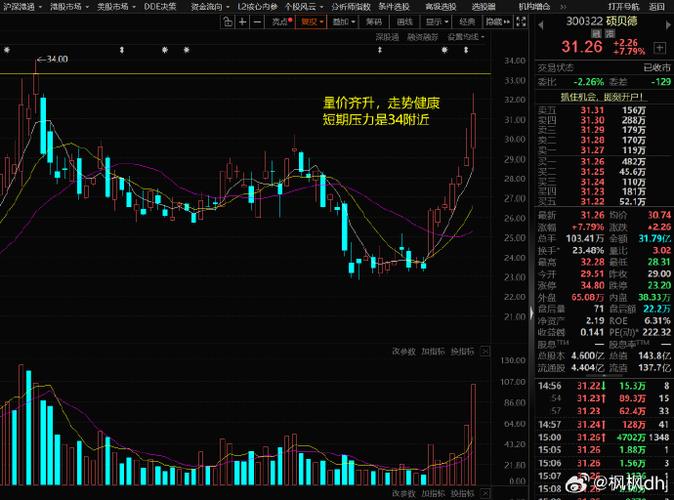Click the yellow annotation 量价齐升，走势健康
674x500 pixels.
(x=381, y=103)
